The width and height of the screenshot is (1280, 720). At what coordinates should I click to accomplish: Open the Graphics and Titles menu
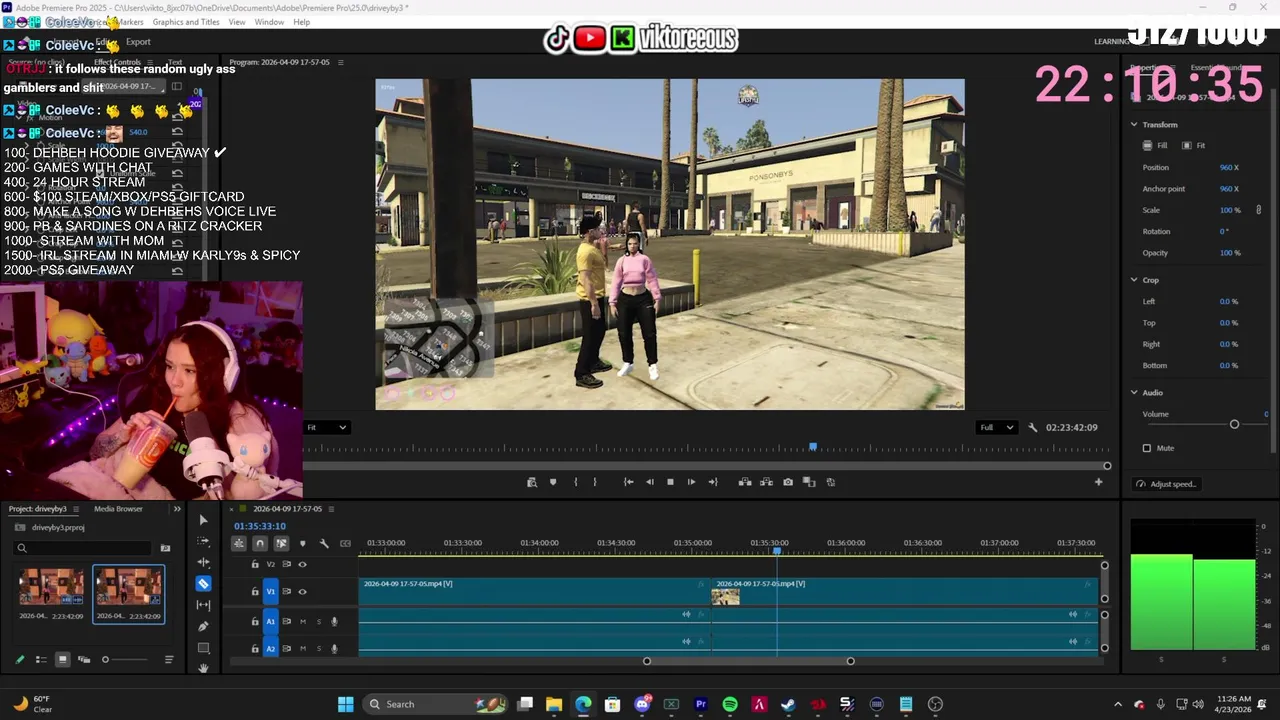[x=186, y=22]
